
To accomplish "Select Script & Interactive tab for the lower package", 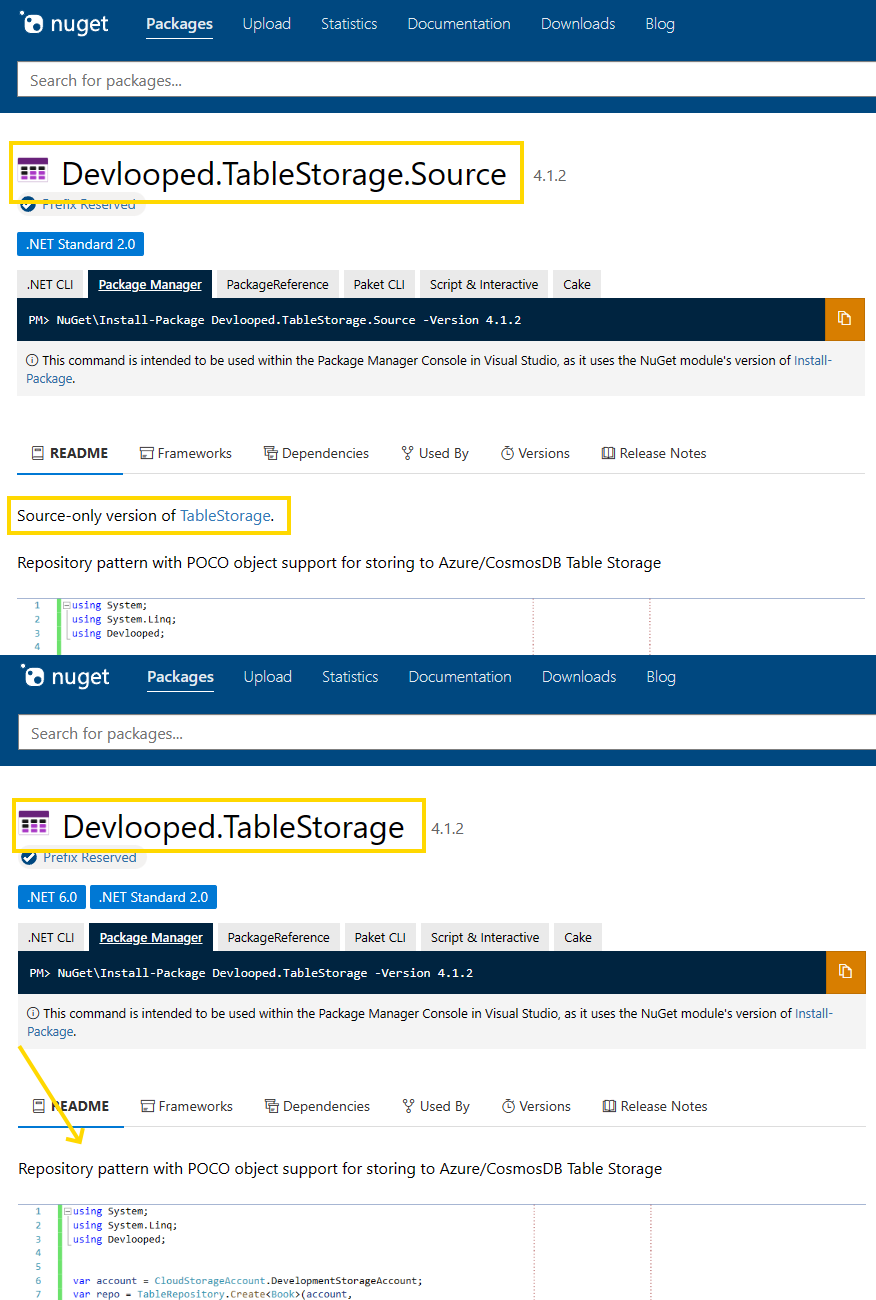I will pos(485,937).
